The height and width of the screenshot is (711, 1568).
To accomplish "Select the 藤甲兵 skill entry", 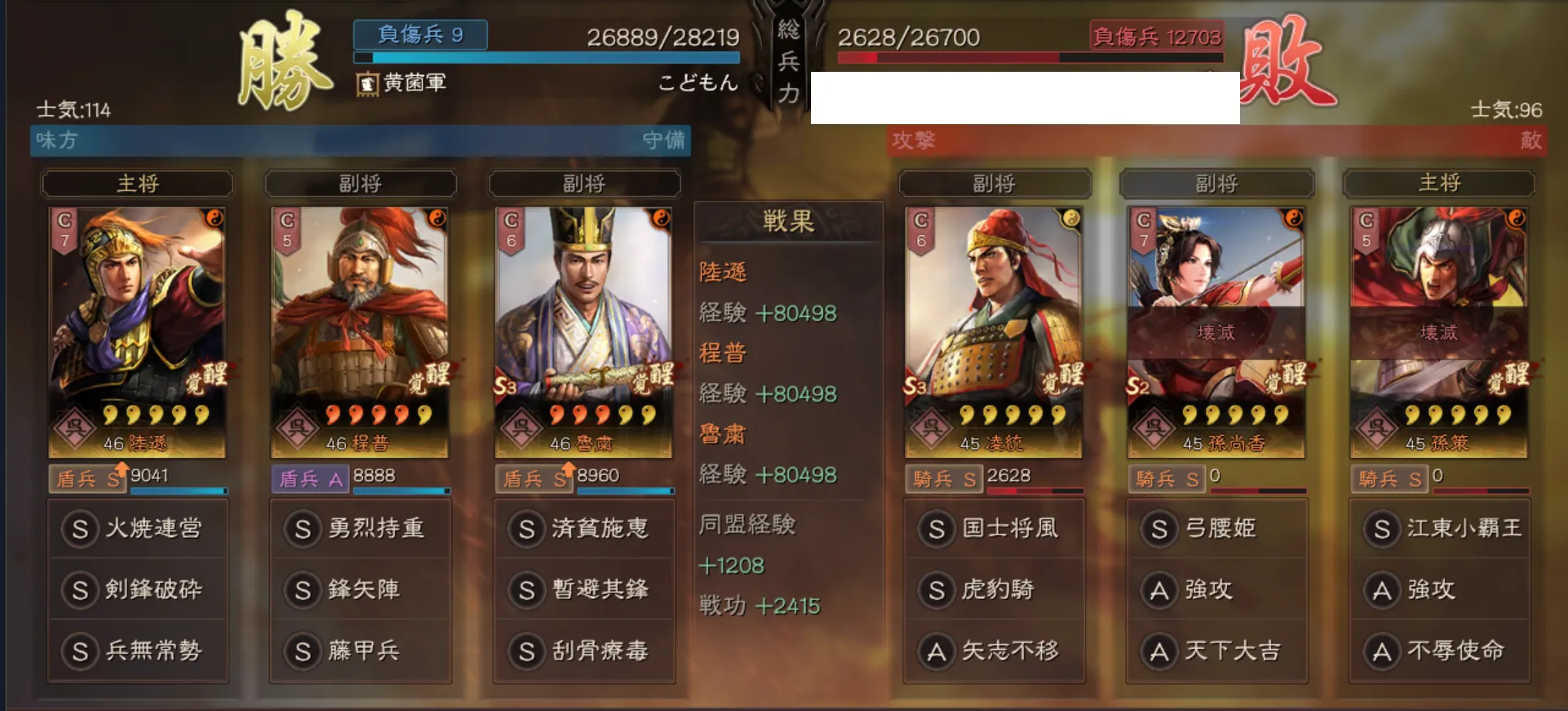I will pos(361,651).
